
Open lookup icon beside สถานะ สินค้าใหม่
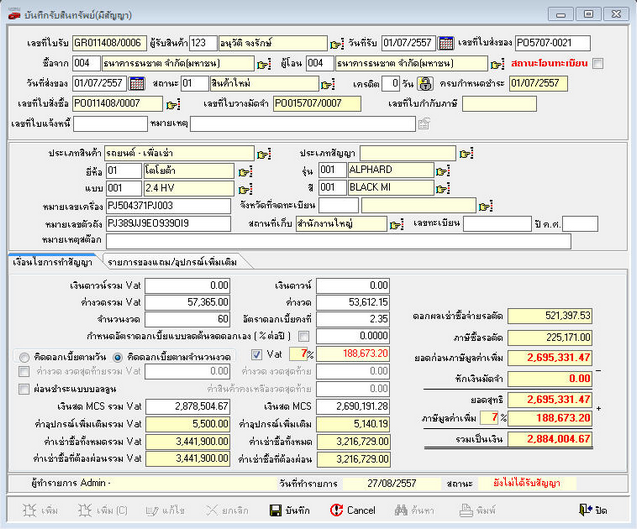click(328, 84)
